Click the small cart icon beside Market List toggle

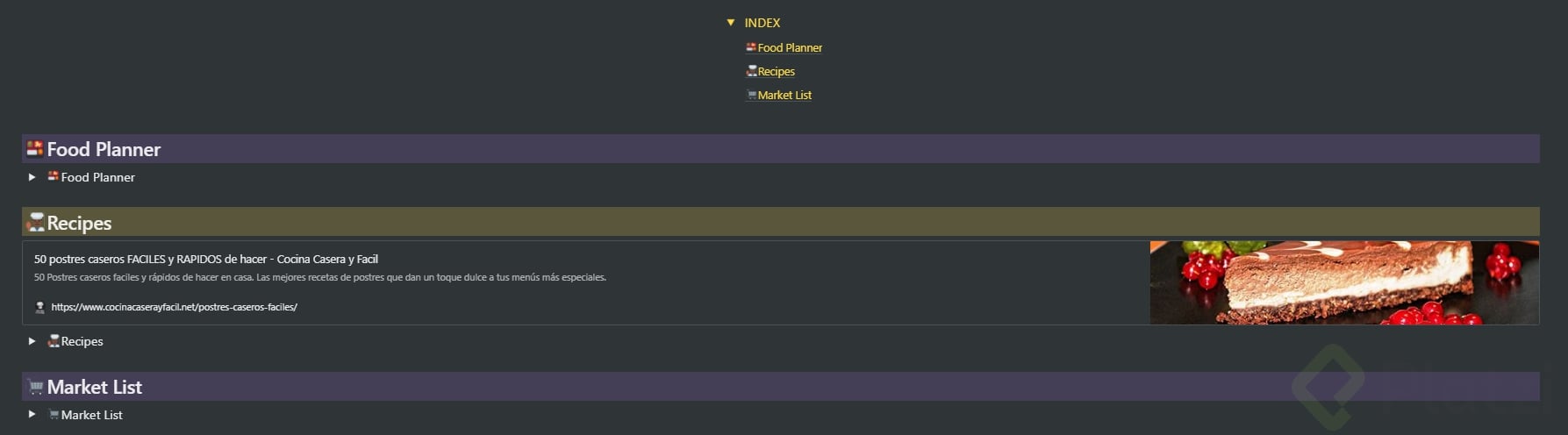click(x=54, y=415)
